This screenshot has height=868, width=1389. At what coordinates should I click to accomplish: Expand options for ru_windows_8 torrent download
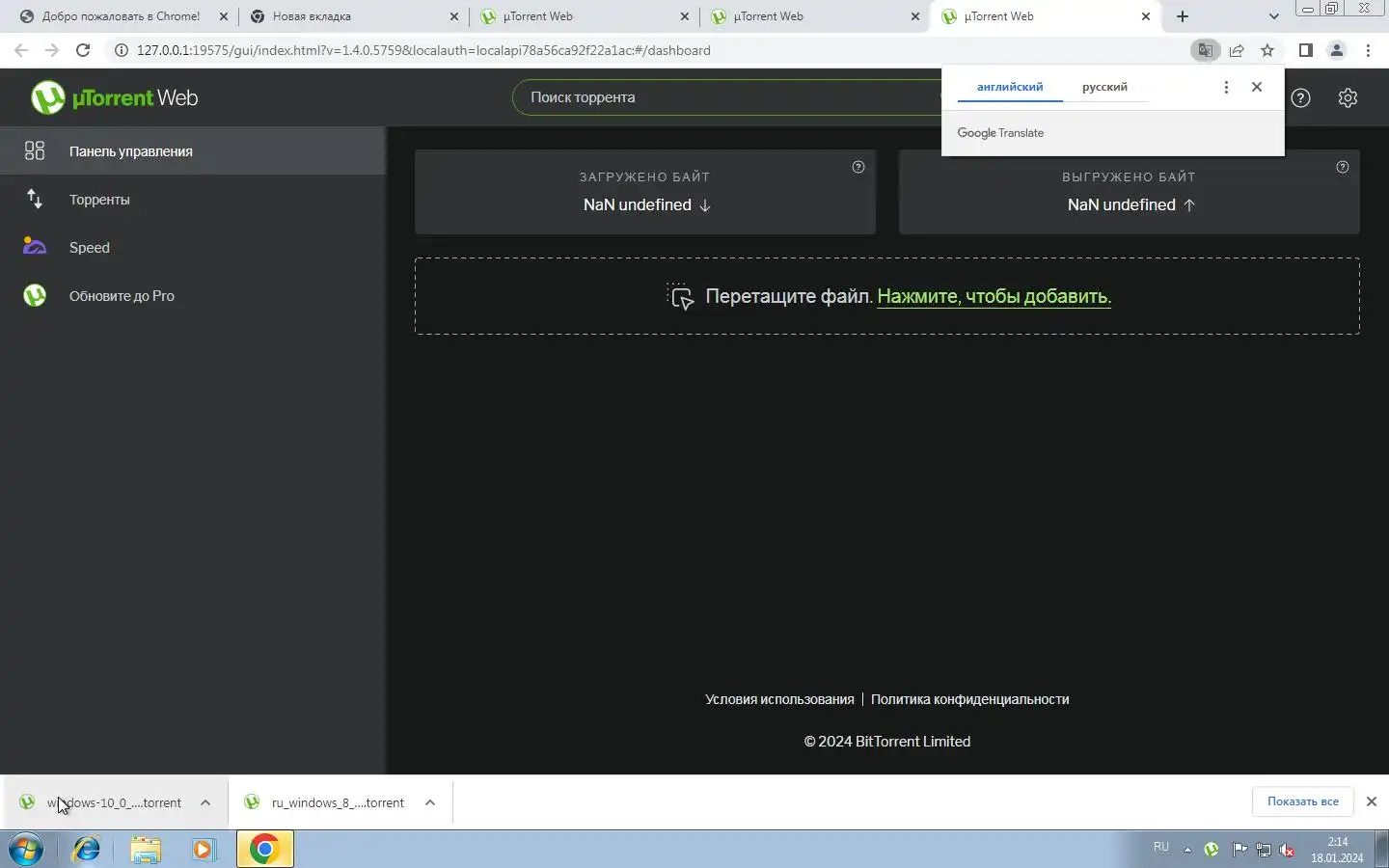[x=430, y=802]
